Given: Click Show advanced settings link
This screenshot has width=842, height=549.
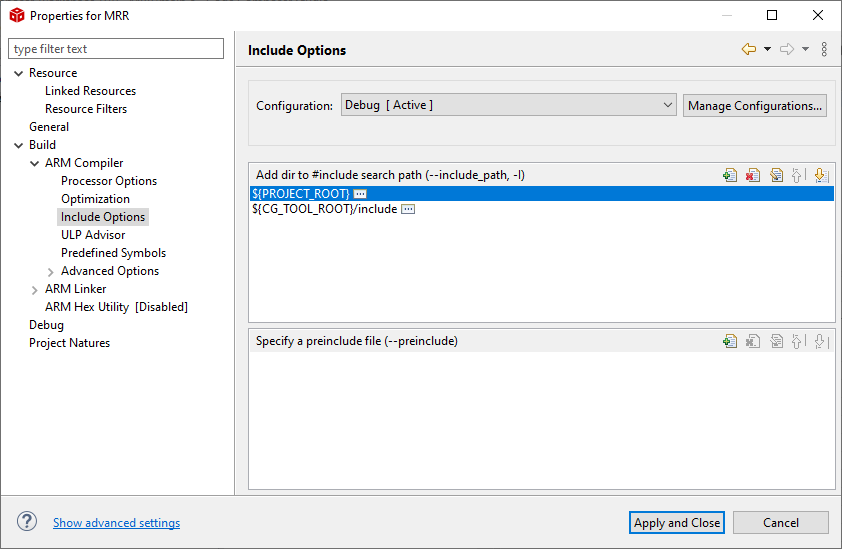Looking at the screenshot, I should click(117, 523).
